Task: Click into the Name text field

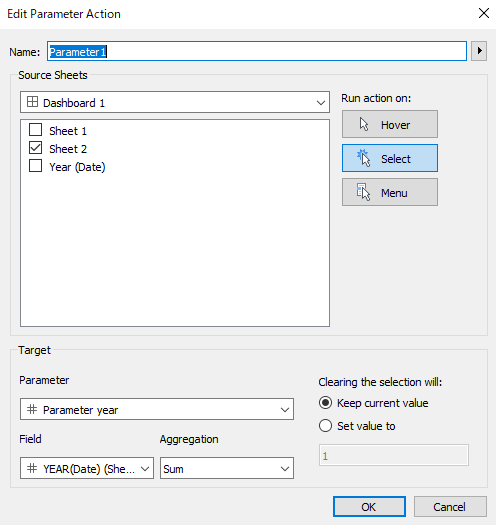Action: tap(257, 51)
